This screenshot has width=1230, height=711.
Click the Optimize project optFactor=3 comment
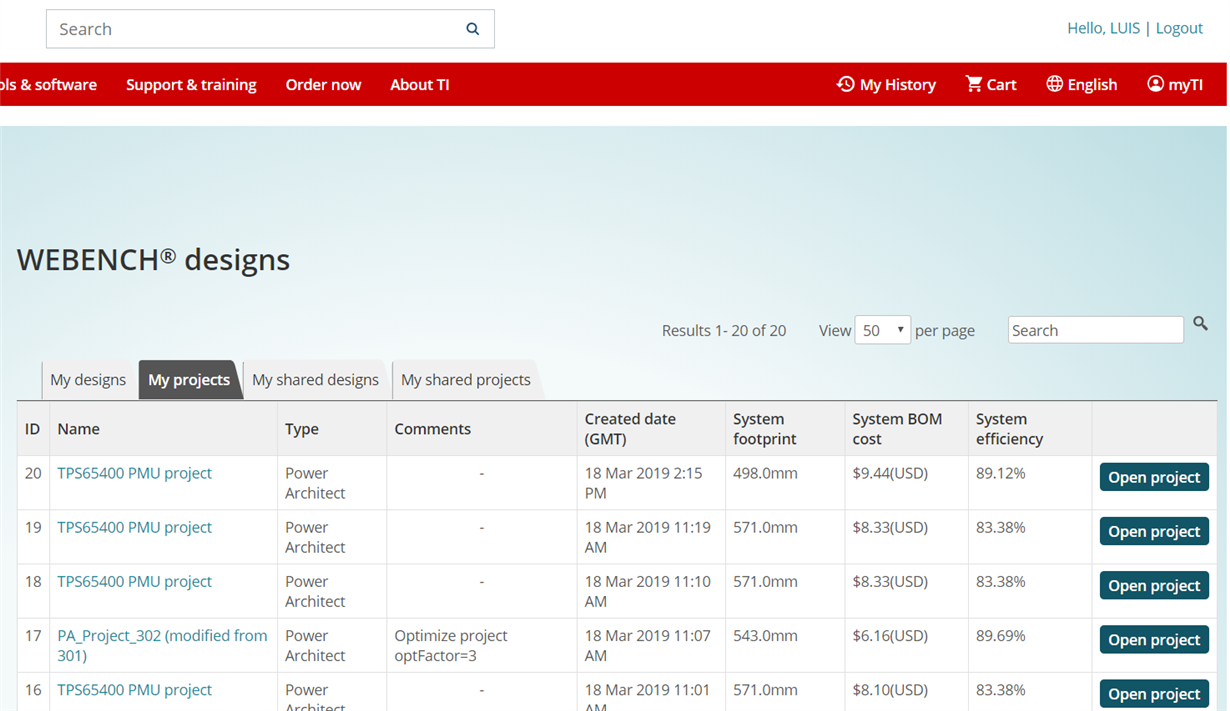coord(451,645)
